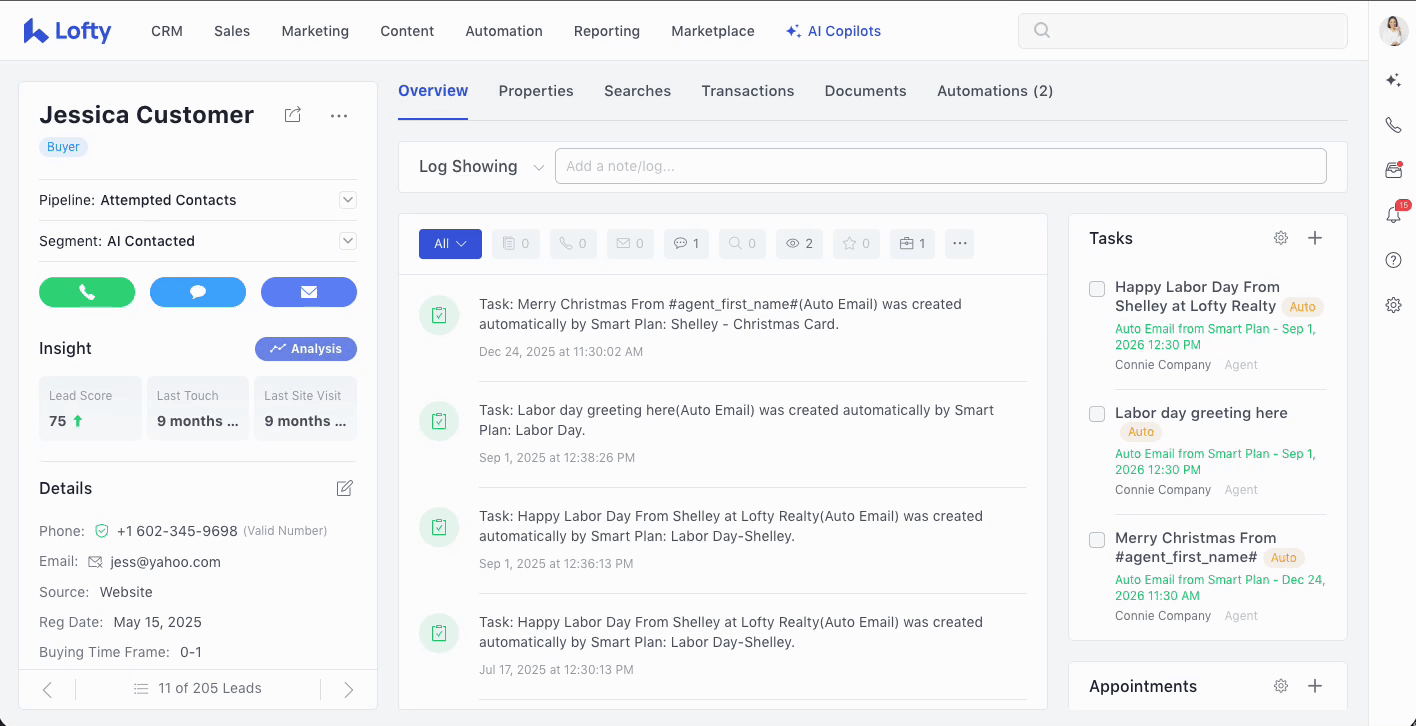Click the purple email button
The image size is (1416, 726).
tap(308, 292)
